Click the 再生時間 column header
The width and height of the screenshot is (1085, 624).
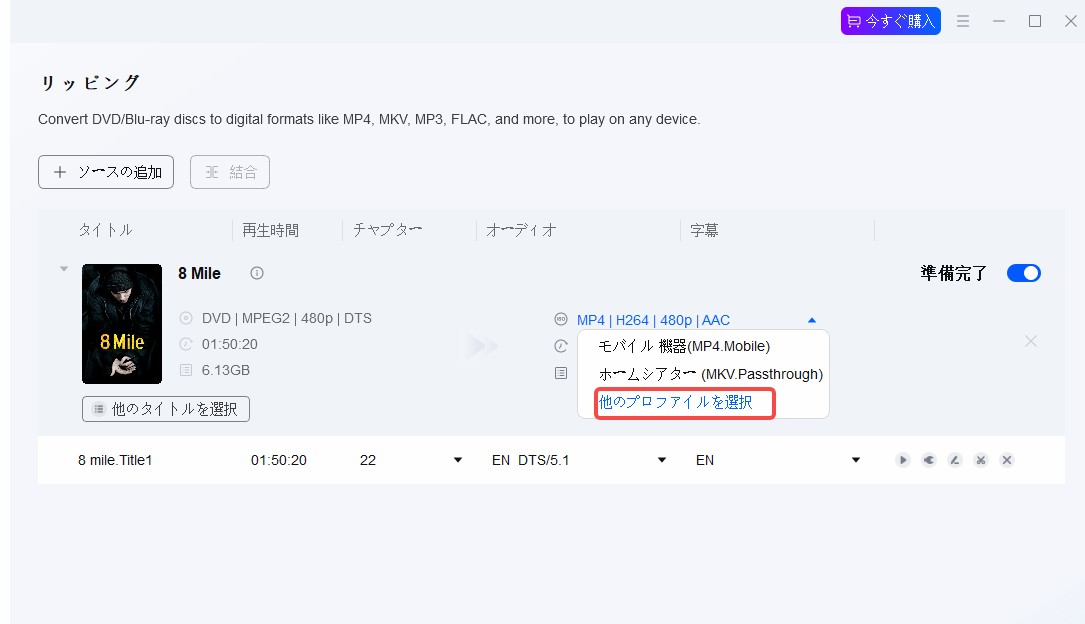(x=271, y=230)
